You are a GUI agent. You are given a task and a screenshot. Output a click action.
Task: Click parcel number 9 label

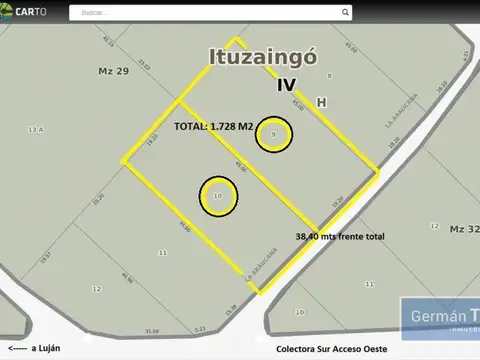point(273,134)
